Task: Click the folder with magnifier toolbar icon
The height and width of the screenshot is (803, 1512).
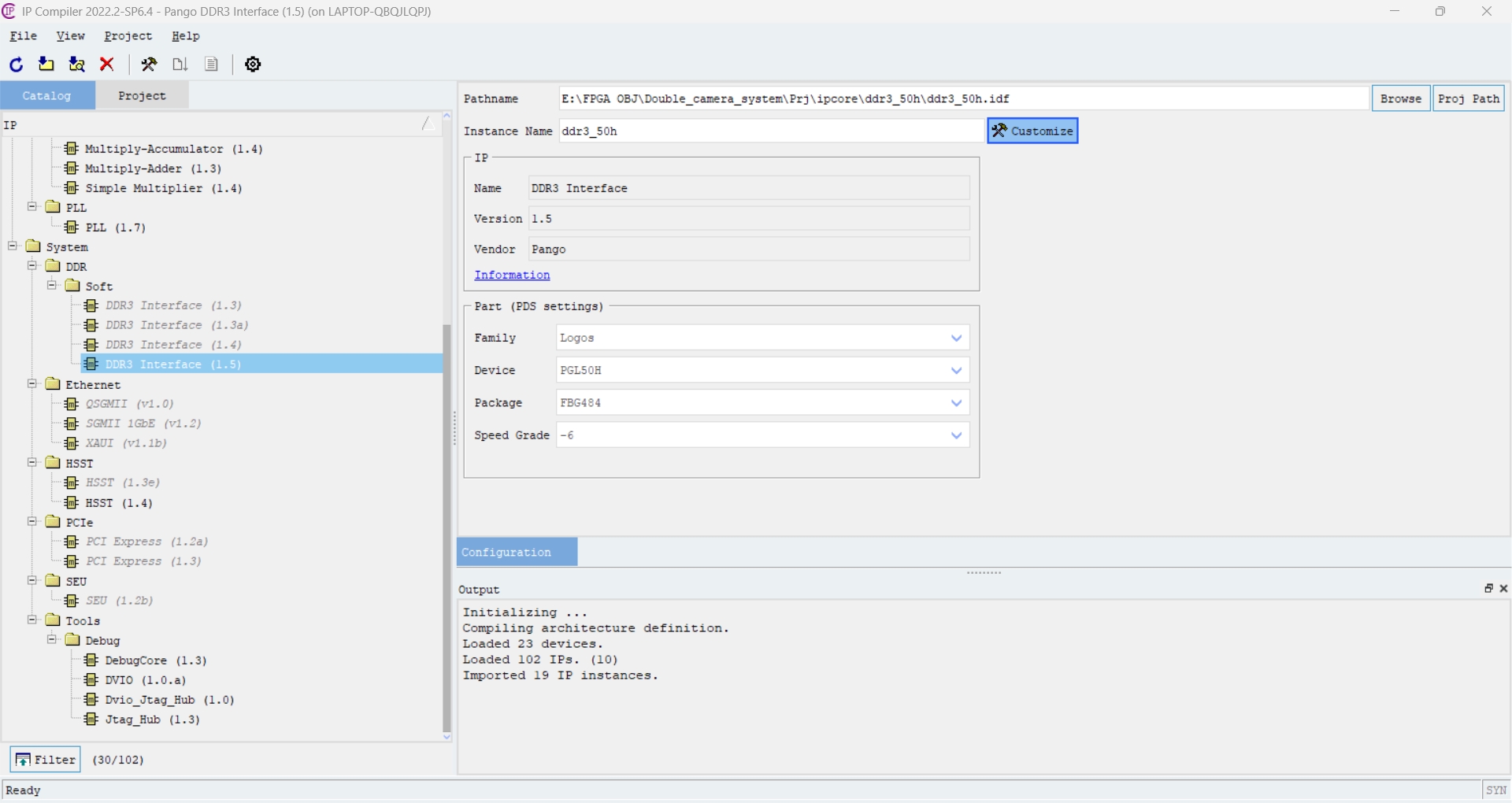Action: tap(77, 65)
